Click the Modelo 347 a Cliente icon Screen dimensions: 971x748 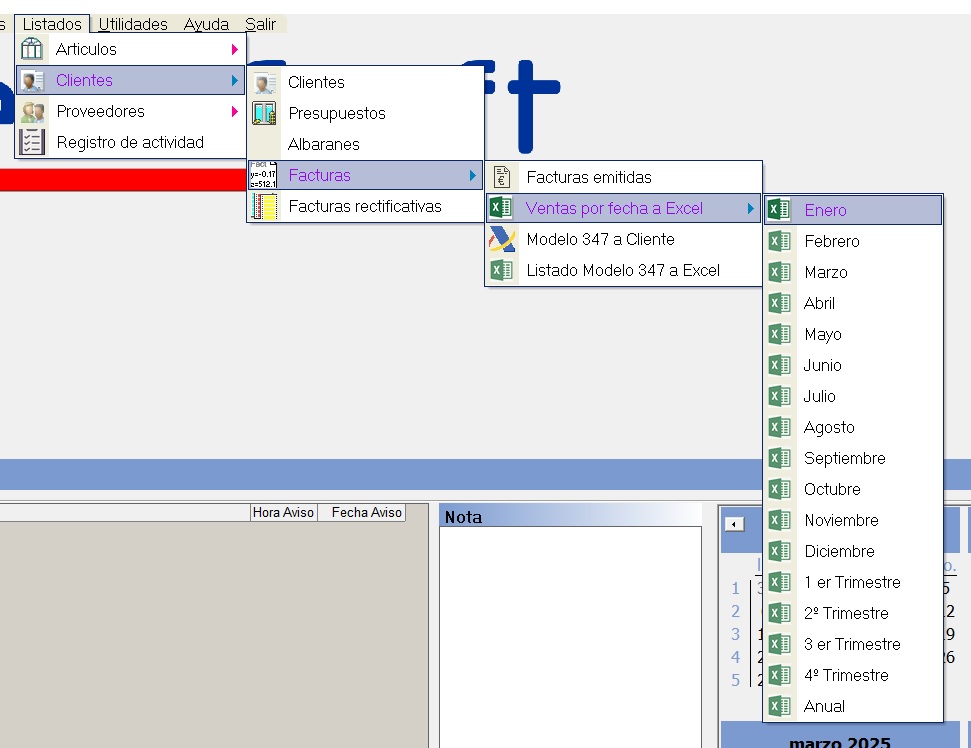501,240
